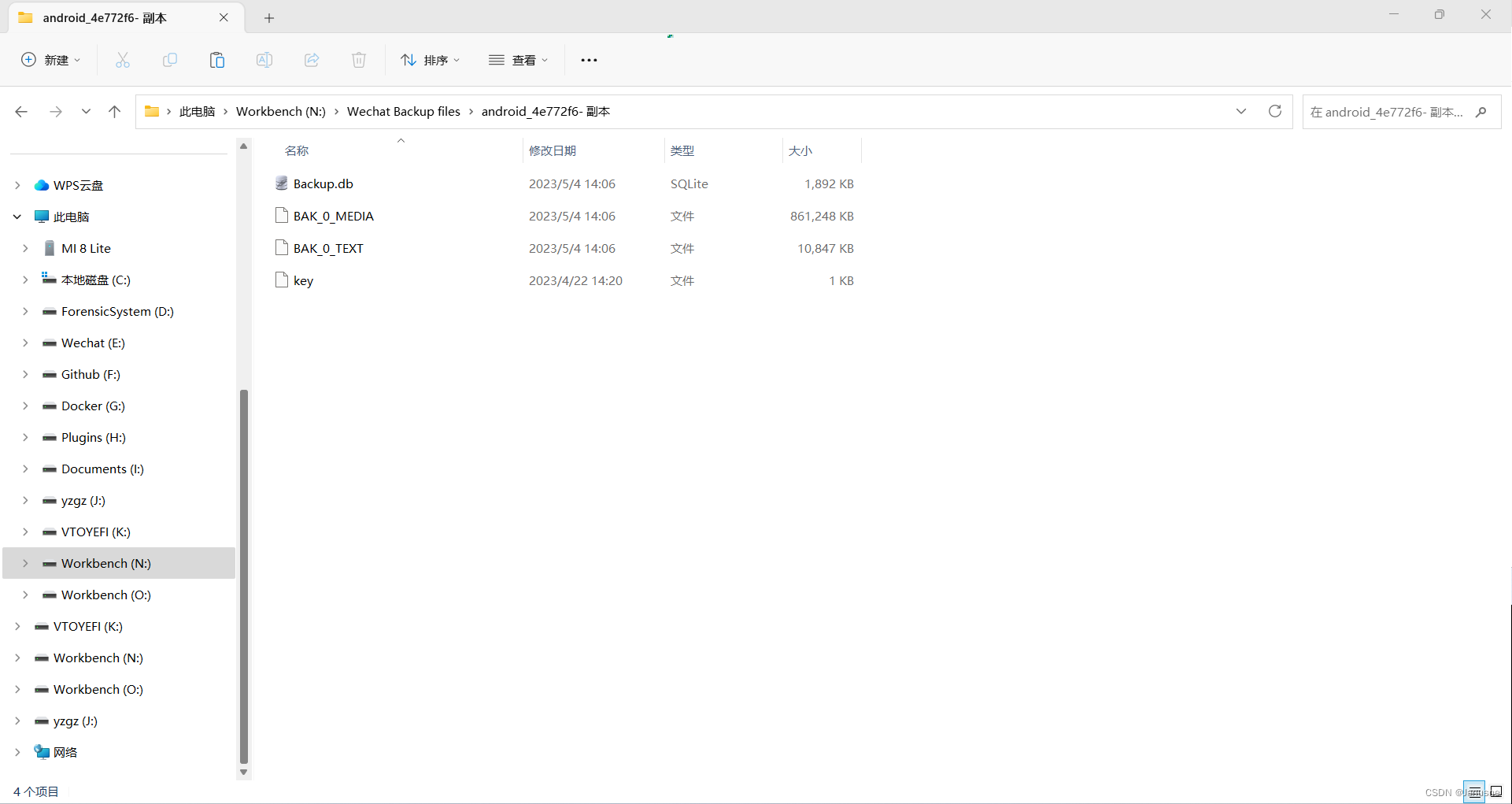This screenshot has width=1512, height=804.
Task: Click the Delete icon
Action: click(x=359, y=59)
